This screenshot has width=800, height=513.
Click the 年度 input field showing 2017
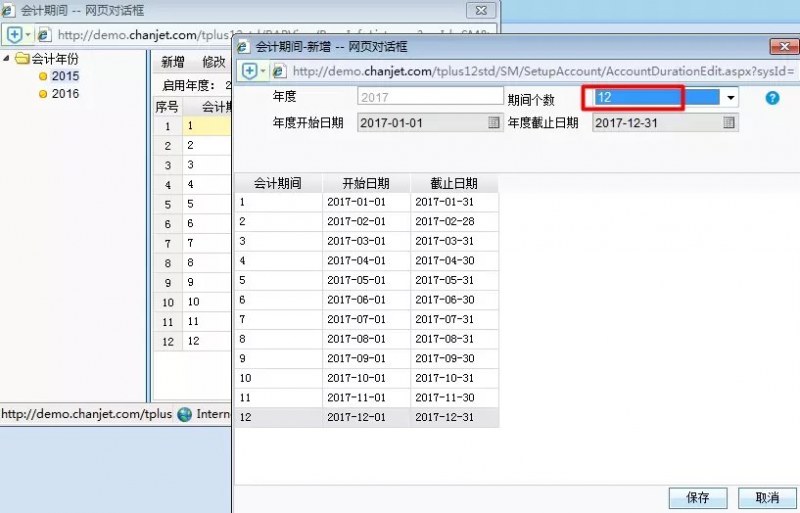coord(430,97)
